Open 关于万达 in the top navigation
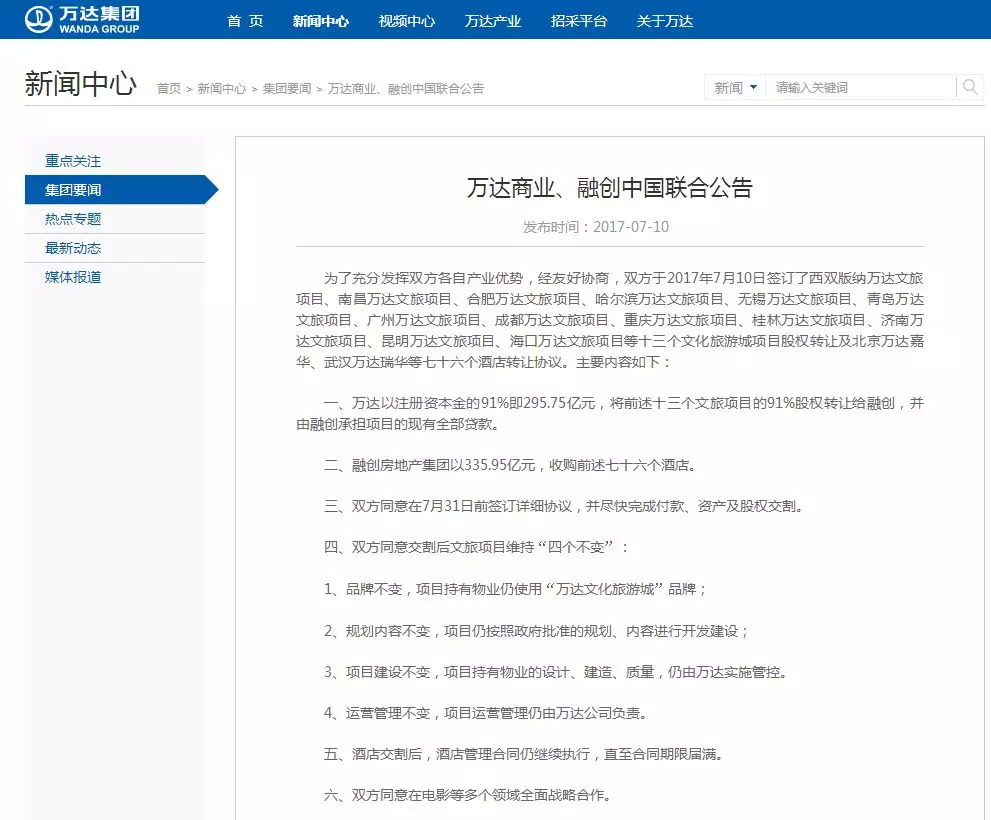 [x=664, y=21]
